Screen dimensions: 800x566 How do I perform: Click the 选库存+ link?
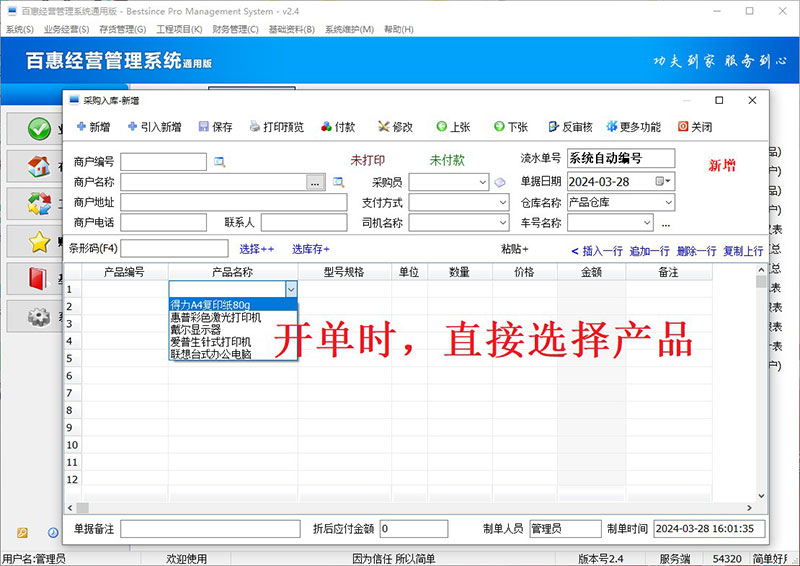coord(311,249)
